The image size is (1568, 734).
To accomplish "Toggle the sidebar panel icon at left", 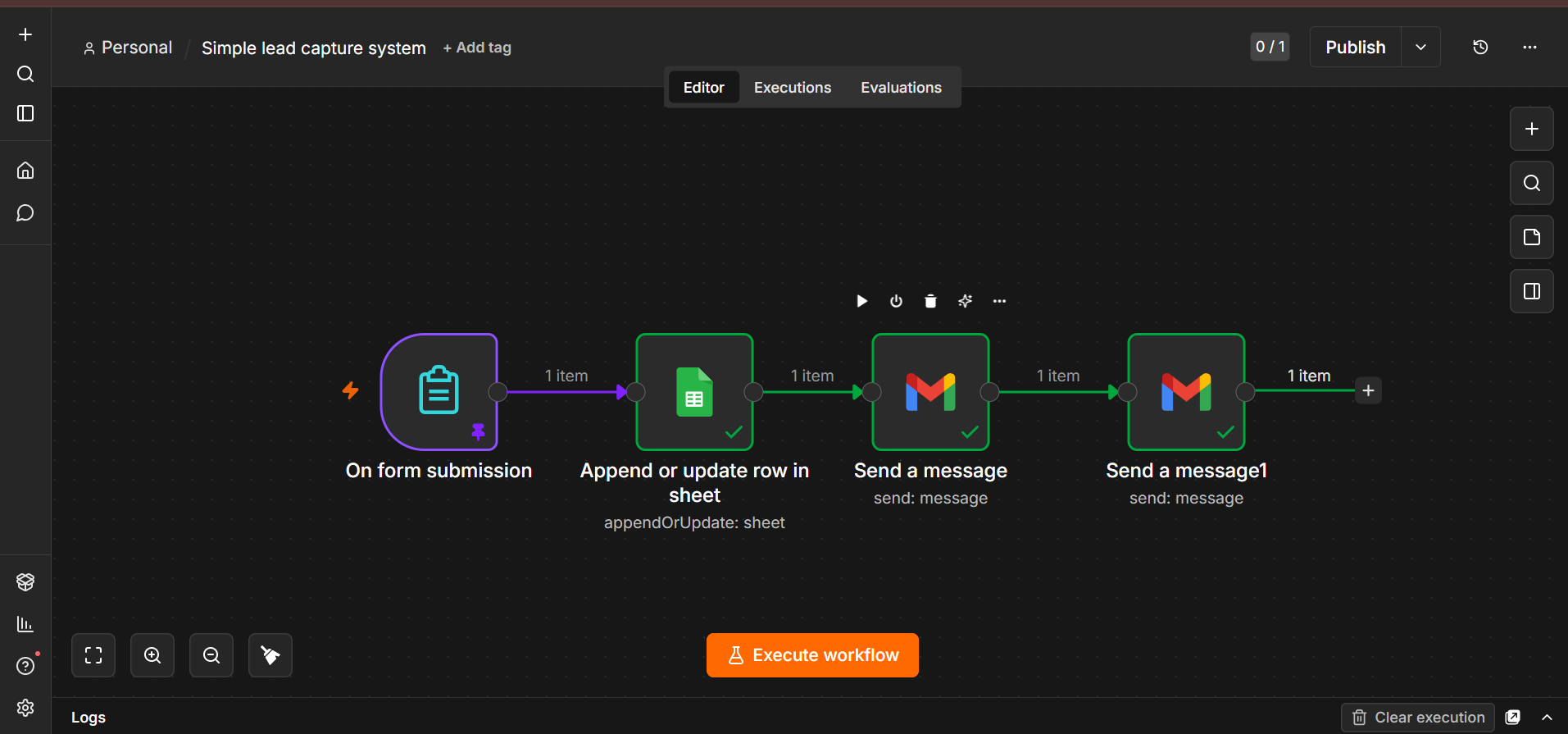I will click(x=25, y=113).
